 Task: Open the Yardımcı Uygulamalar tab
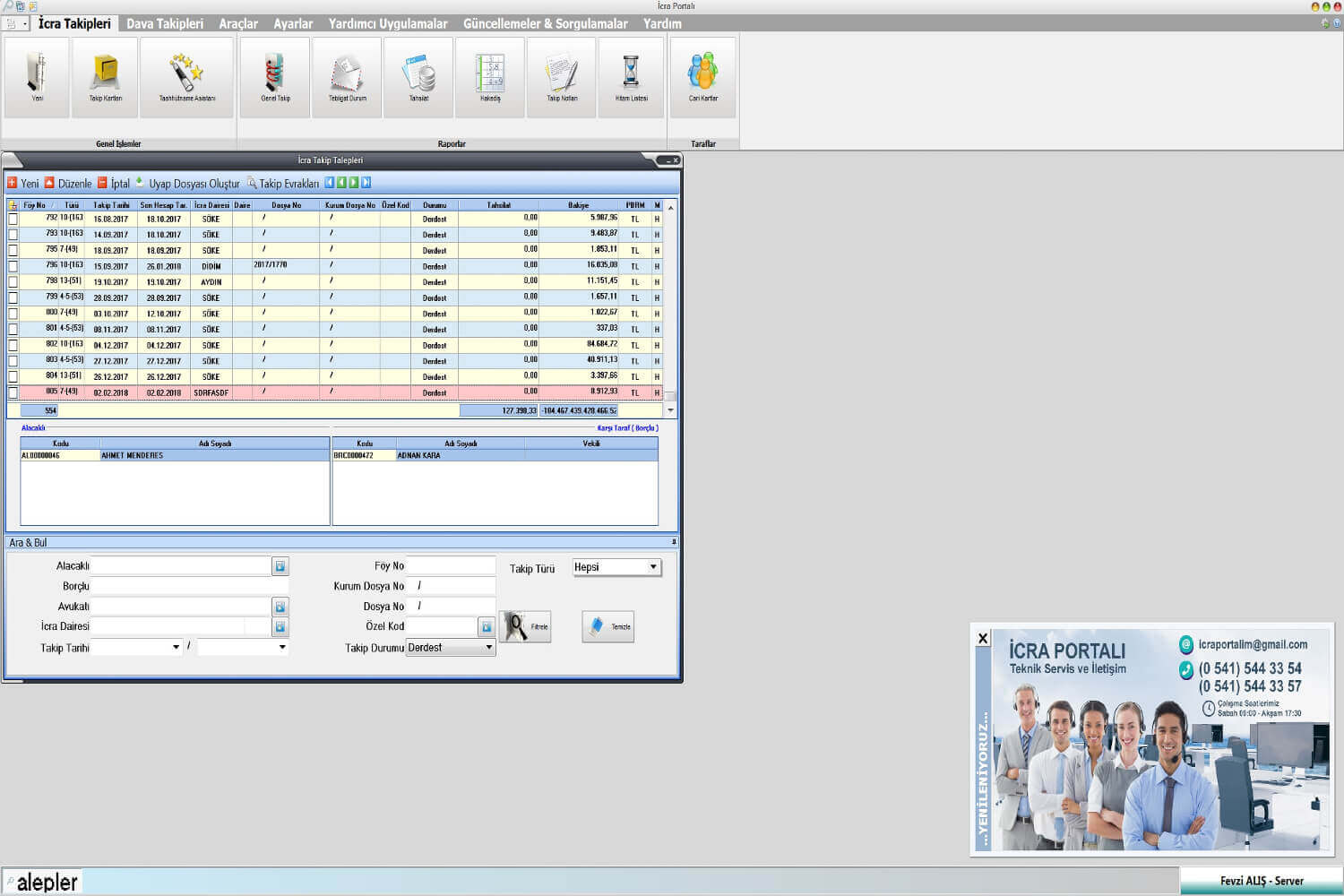pos(387,24)
